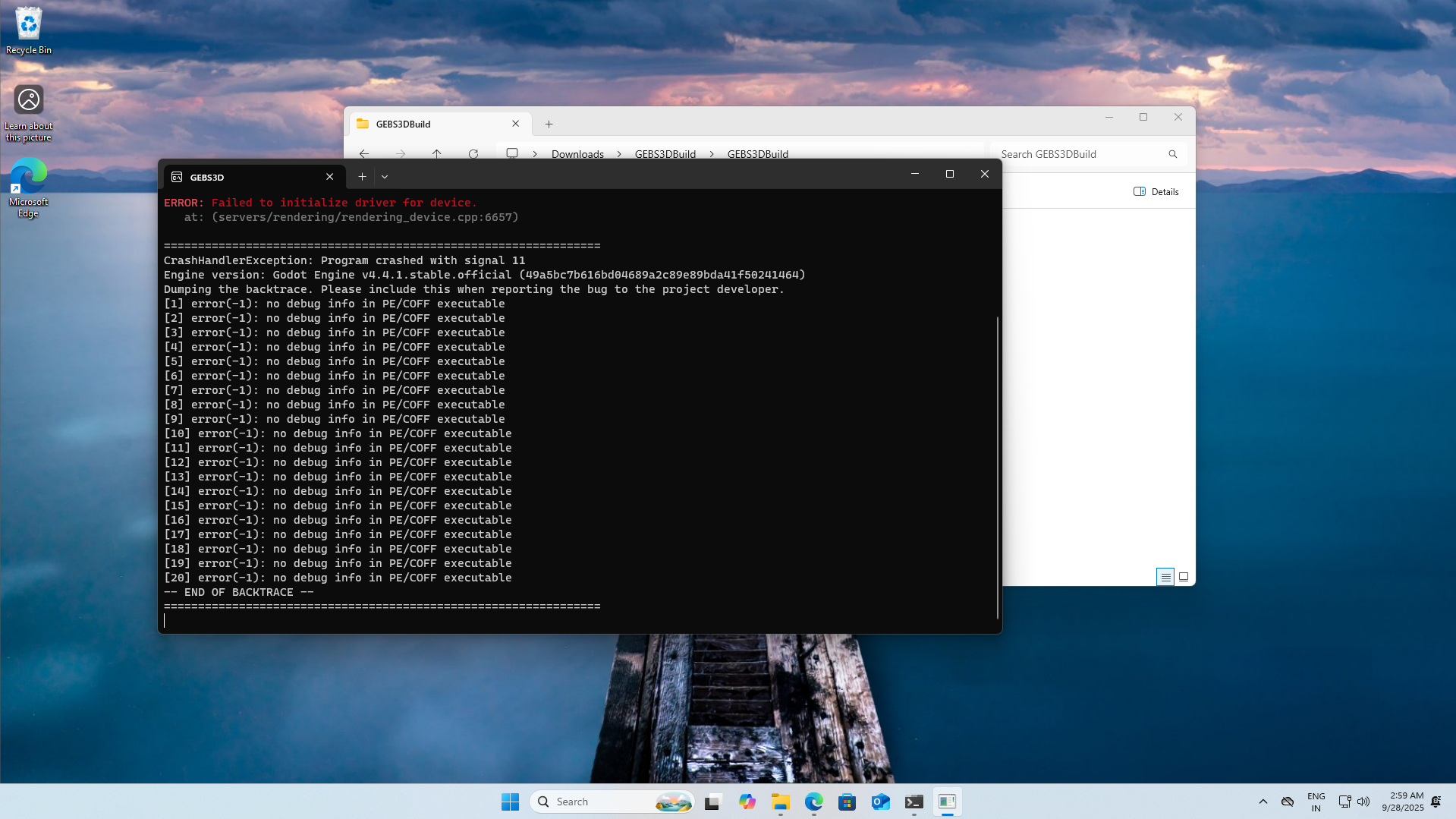Close the GEBS3DBuild File Explorer tab
The width and height of the screenshot is (1456, 819).
click(516, 124)
